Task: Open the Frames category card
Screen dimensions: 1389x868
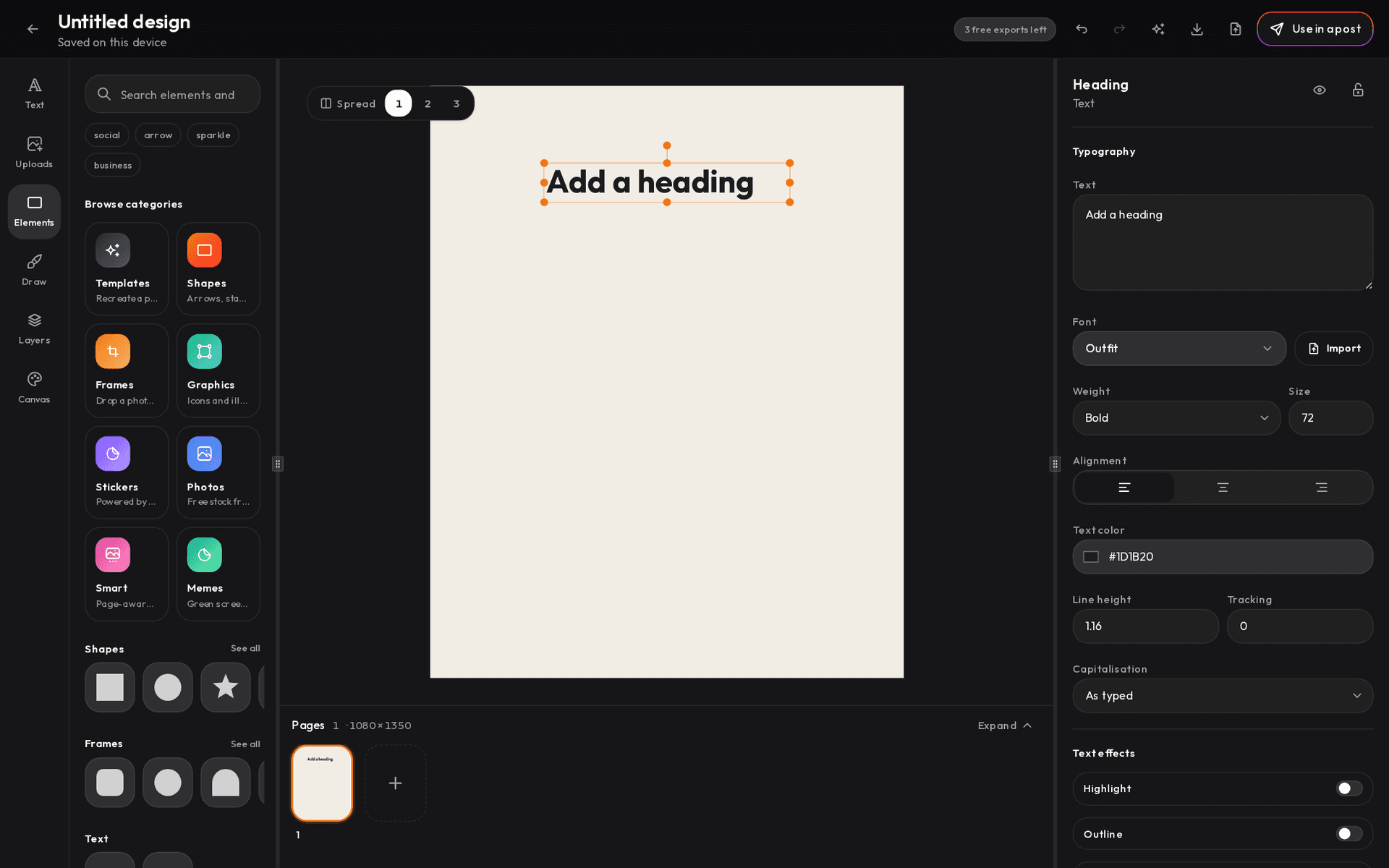Action: [x=127, y=370]
